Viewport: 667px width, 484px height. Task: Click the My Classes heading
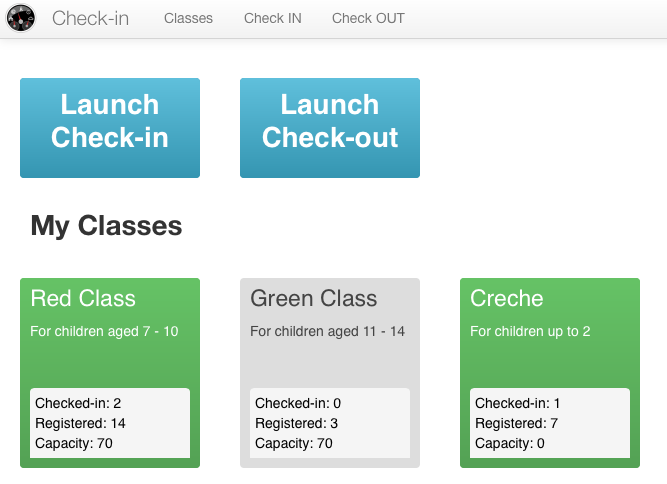coord(106,225)
